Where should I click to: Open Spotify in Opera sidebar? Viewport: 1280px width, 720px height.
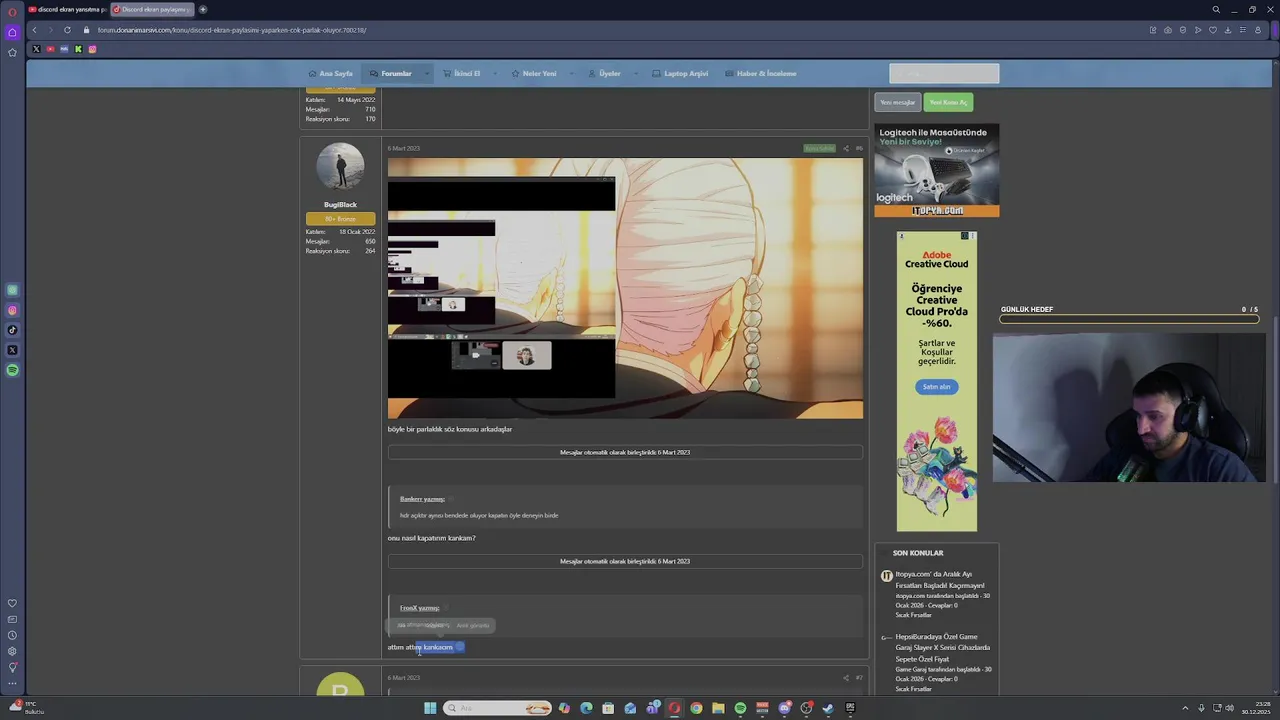pos(12,370)
